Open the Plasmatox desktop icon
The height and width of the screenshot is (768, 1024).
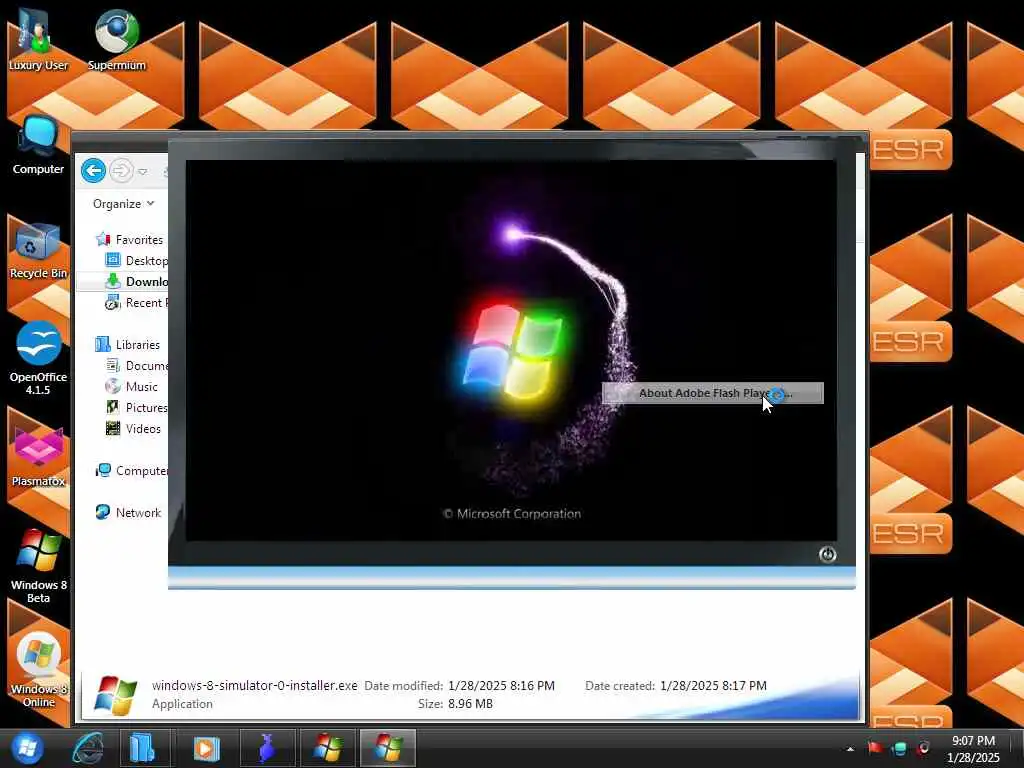(x=38, y=456)
